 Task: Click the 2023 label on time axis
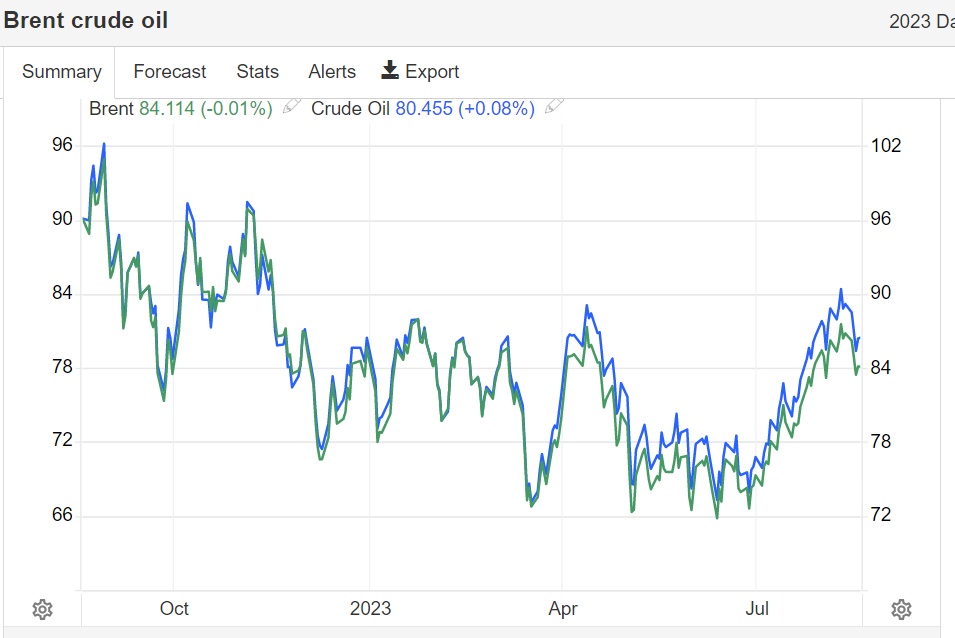tap(370, 608)
